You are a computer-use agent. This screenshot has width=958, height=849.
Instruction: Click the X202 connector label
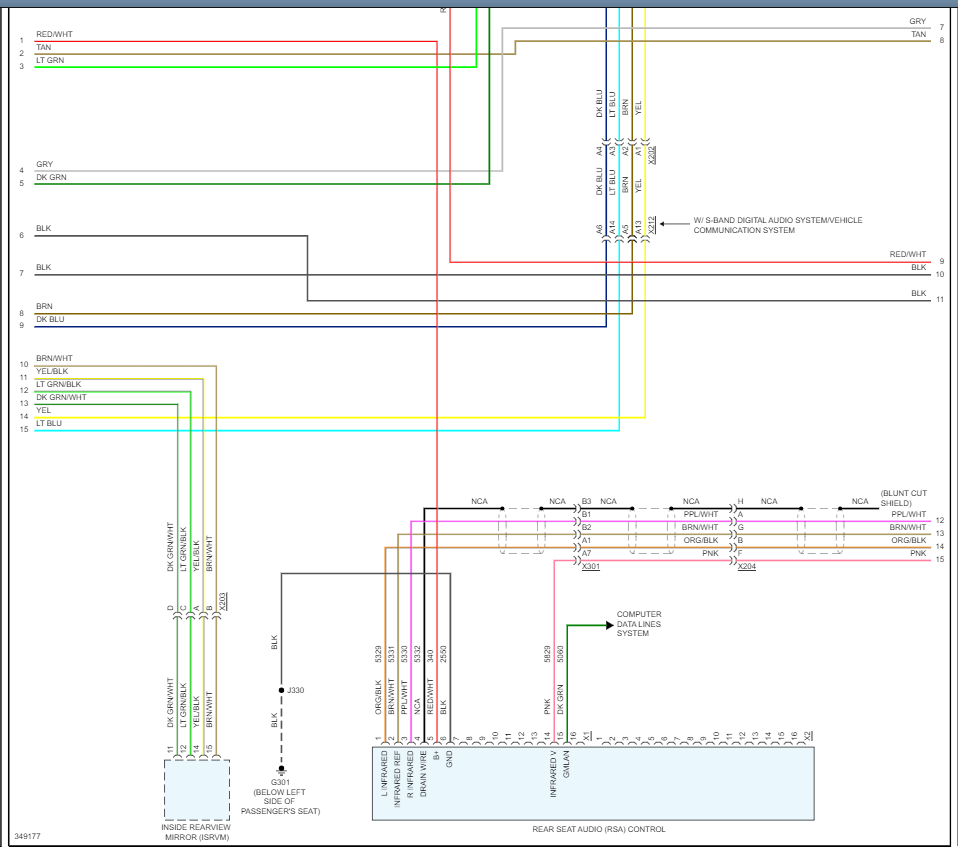click(652, 154)
